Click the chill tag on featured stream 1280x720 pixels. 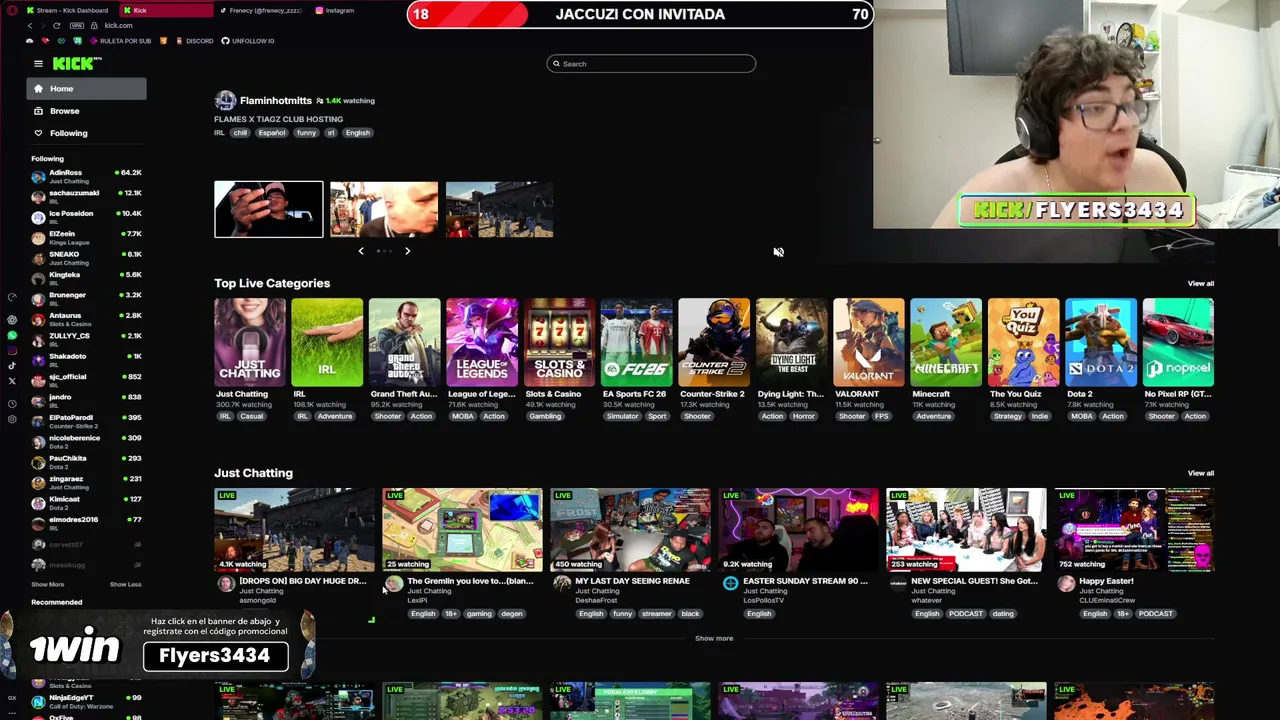click(x=240, y=133)
